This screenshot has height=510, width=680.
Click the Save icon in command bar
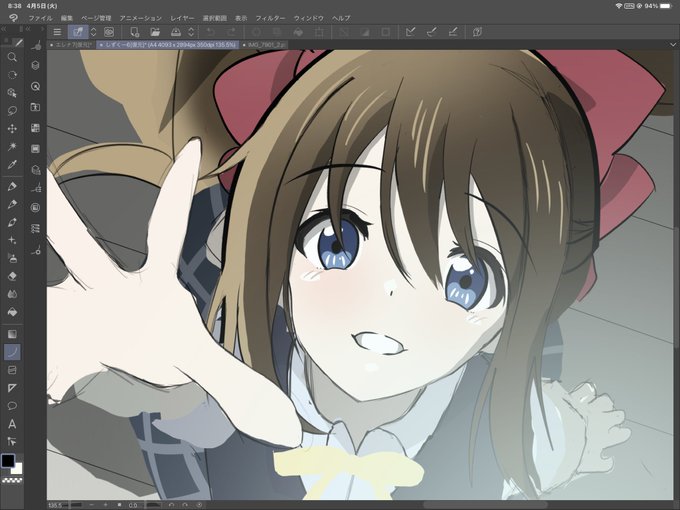(x=176, y=32)
